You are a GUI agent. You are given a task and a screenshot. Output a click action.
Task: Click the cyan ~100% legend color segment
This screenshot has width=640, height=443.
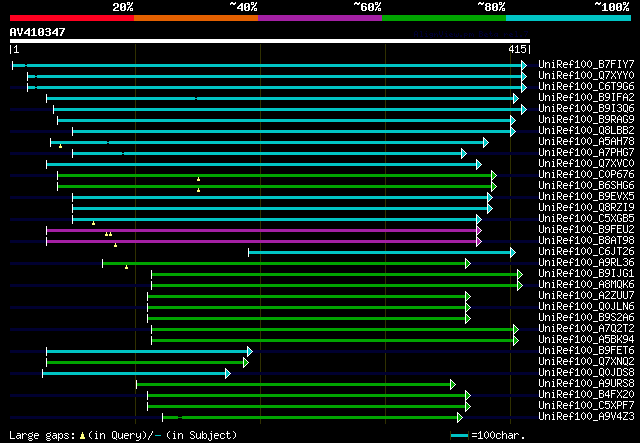569,18
